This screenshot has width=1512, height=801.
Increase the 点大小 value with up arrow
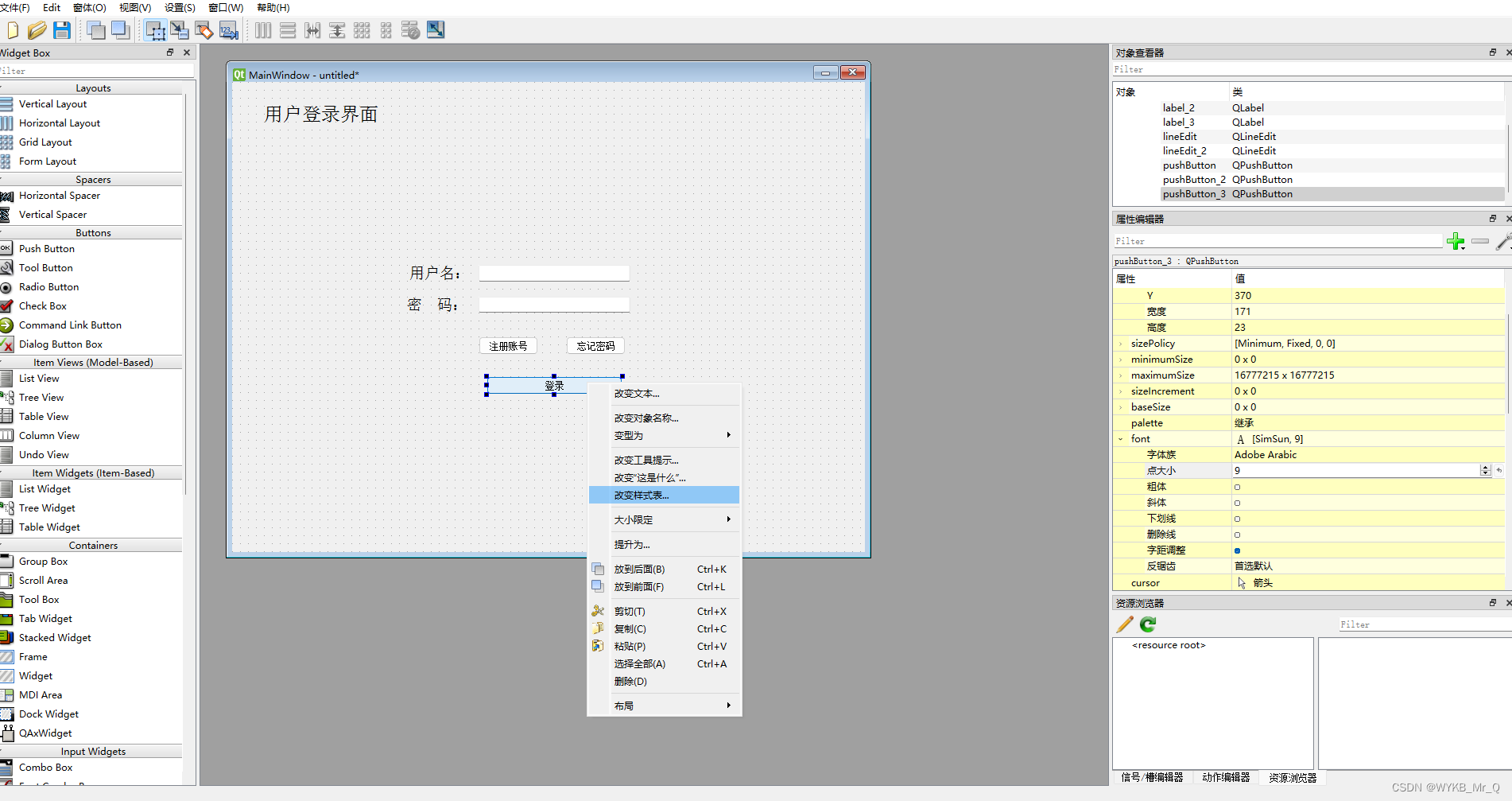pos(1485,468)
